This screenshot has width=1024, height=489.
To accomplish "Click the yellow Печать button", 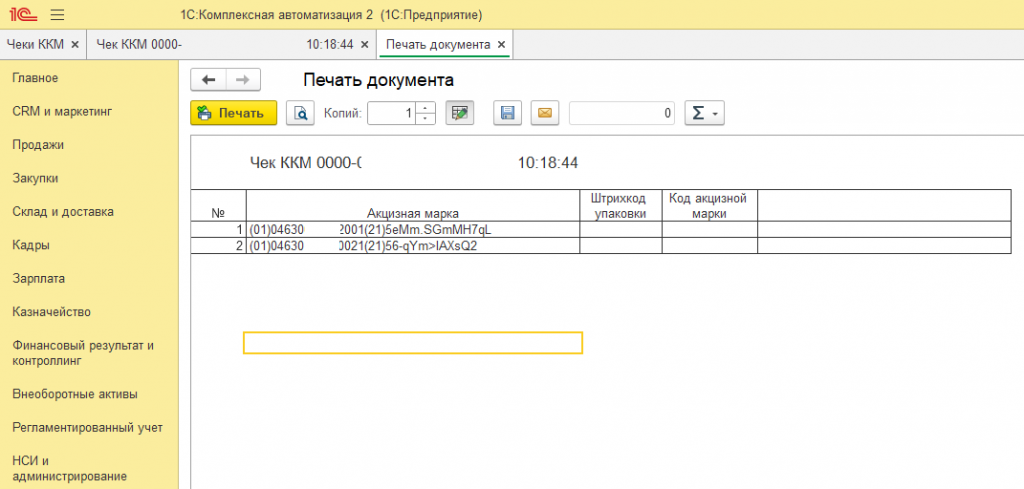I will click(234, 113).
